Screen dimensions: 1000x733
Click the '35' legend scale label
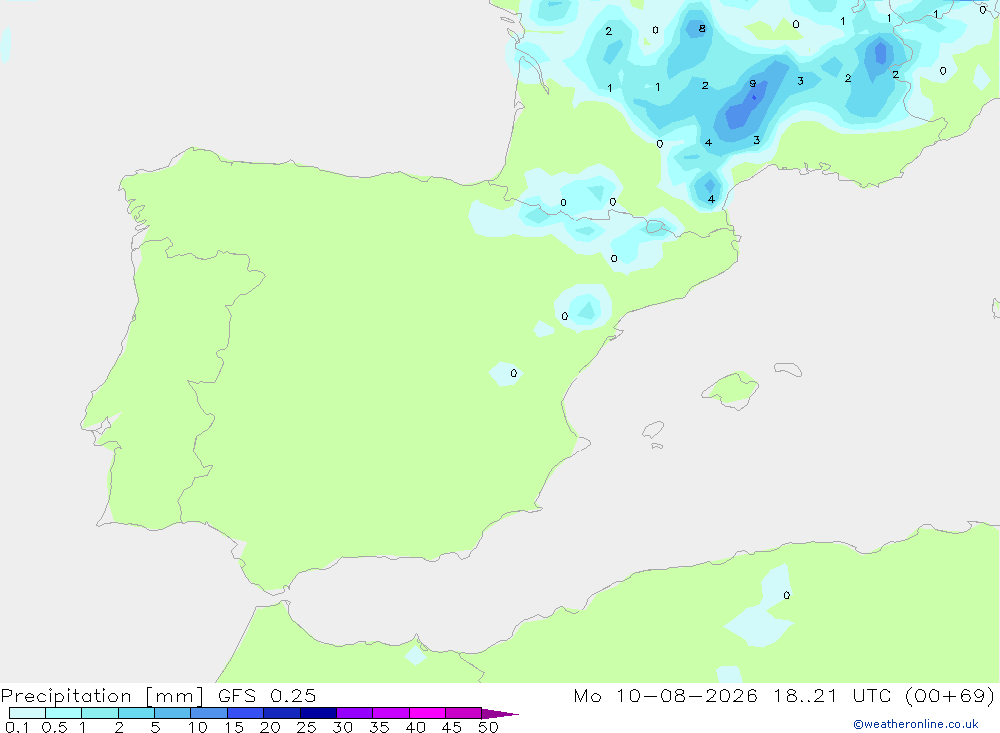point(379,727)
